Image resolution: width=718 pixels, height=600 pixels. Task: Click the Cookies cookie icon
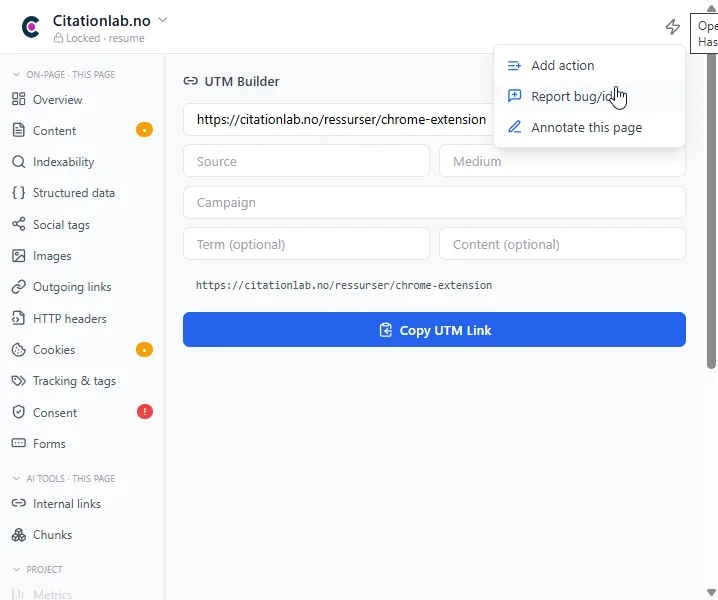coord(18,349)
